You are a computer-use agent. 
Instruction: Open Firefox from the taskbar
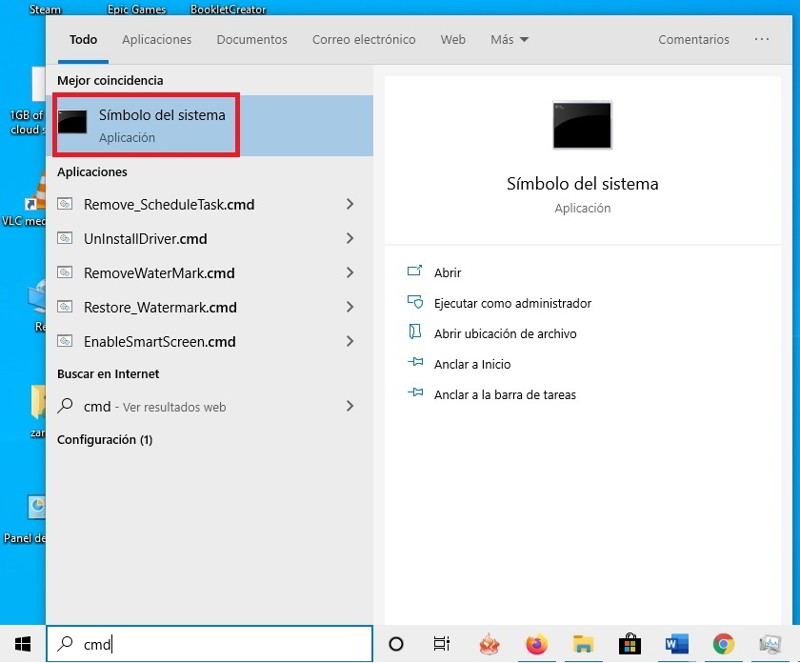point(536,644)
